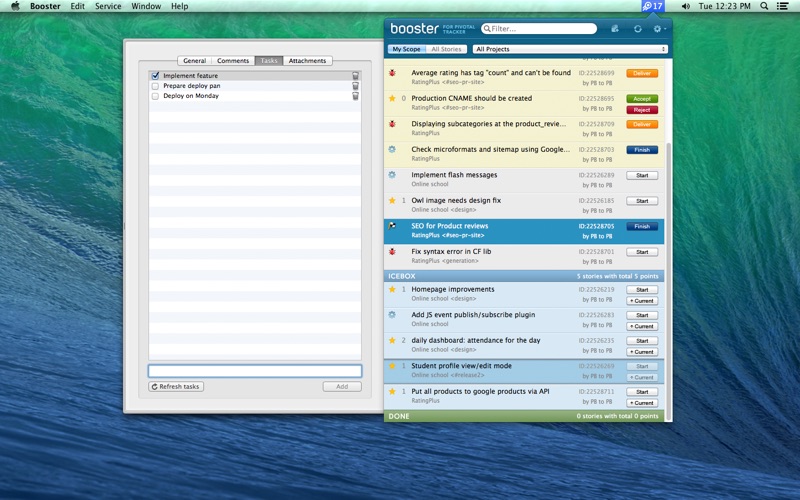Open the Attachments tab

(x=307, y=60)
